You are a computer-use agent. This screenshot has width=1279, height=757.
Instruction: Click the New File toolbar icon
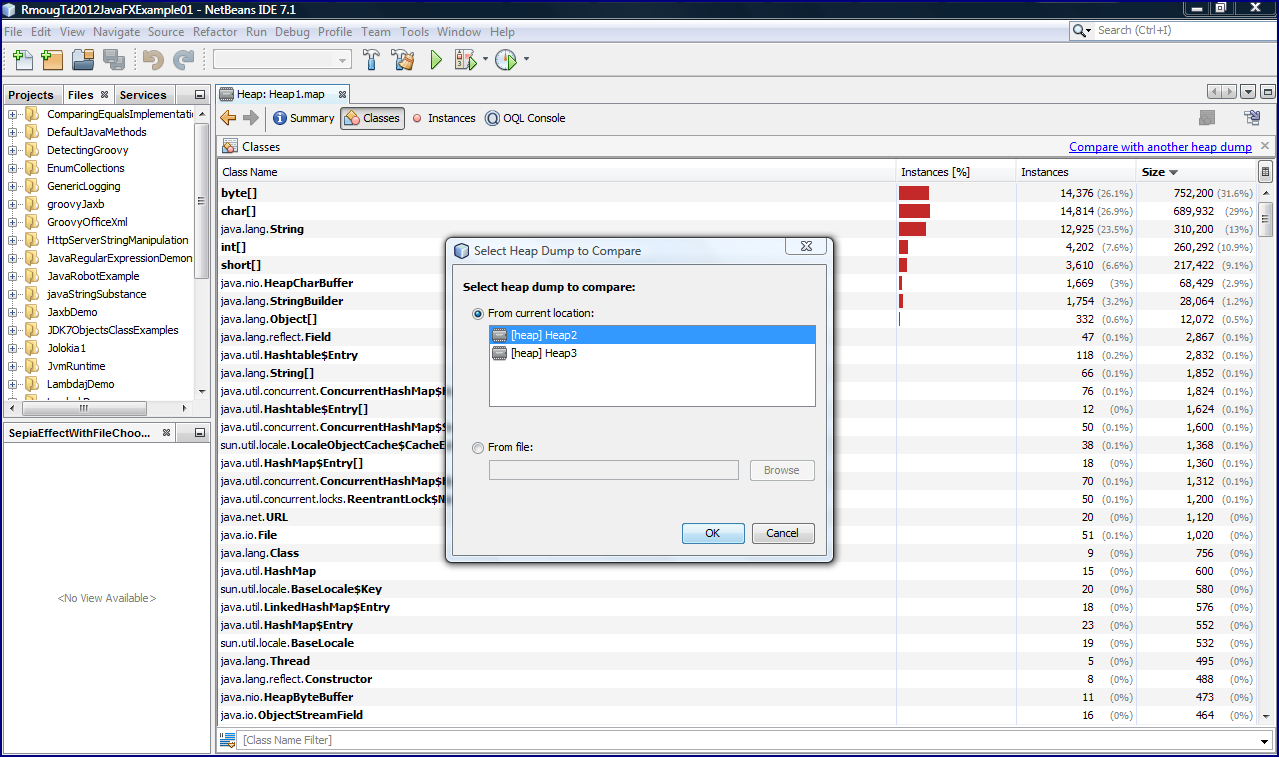point(23,59)
